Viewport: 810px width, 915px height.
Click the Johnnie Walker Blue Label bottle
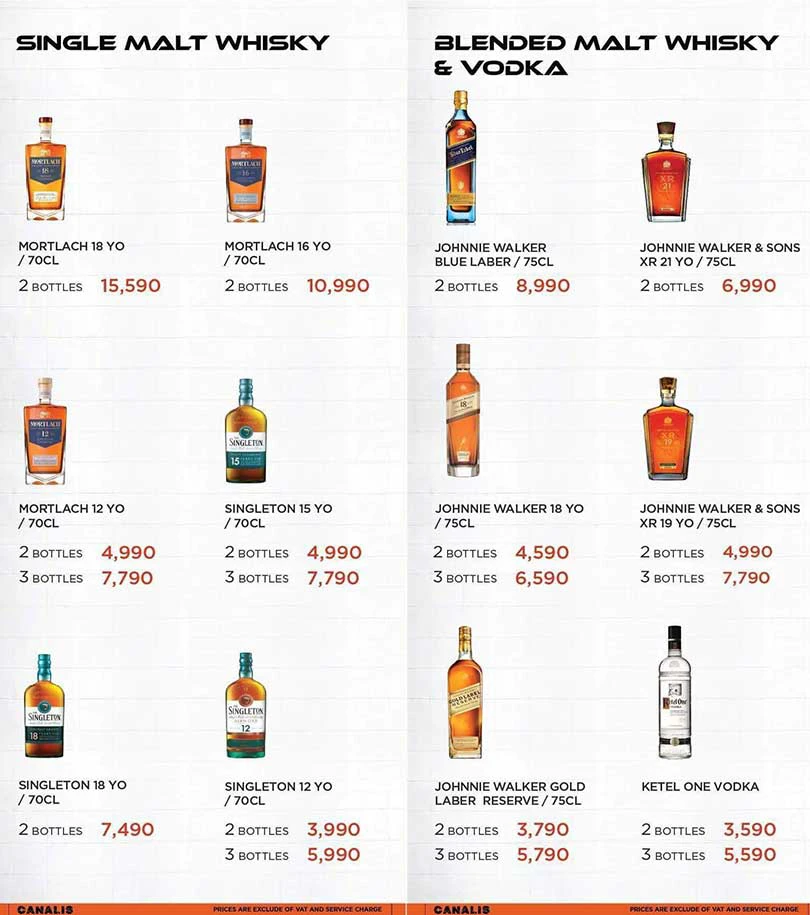[x=461, y=158]
